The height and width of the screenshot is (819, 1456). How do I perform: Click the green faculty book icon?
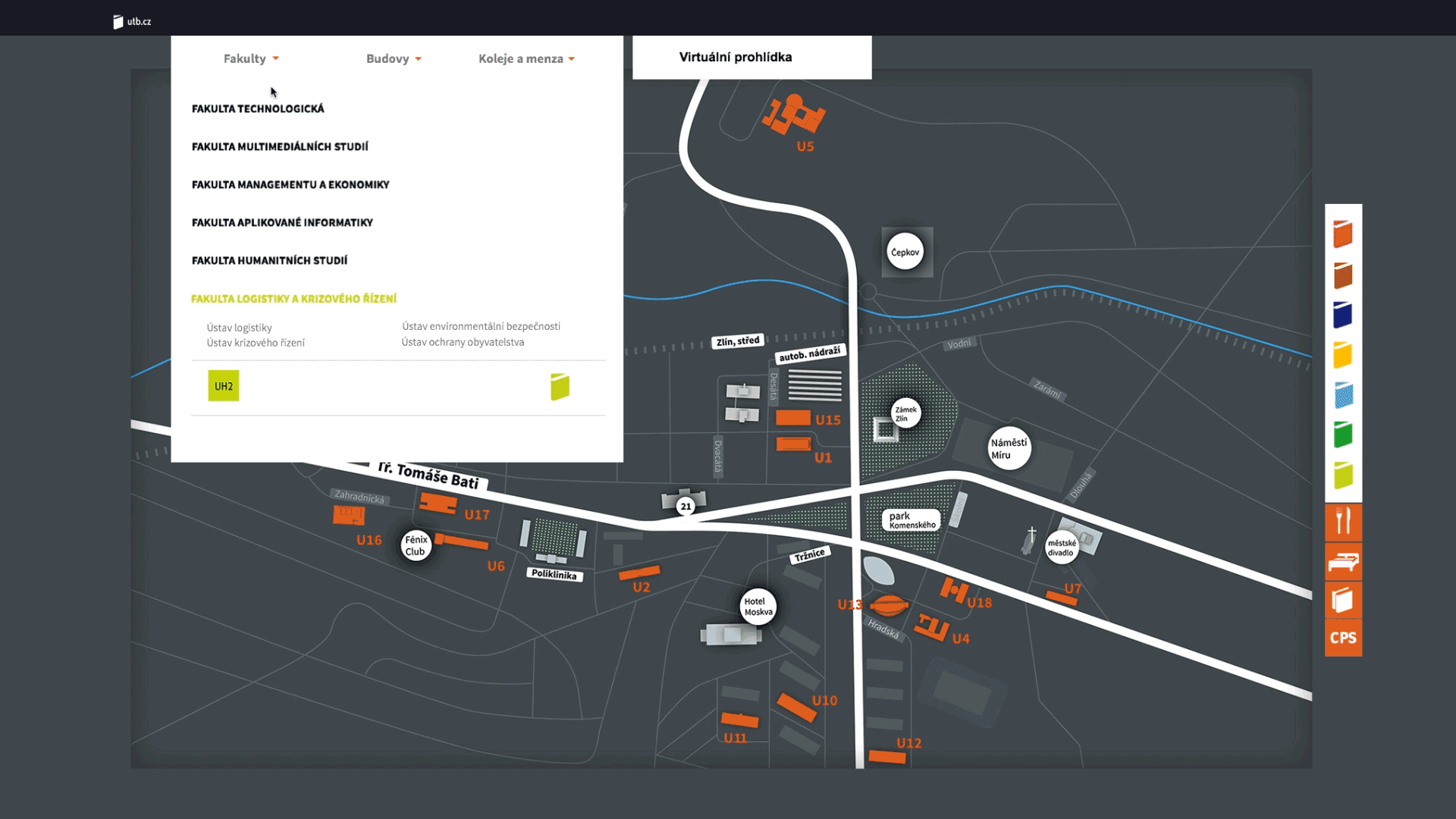click(1343, 435)
